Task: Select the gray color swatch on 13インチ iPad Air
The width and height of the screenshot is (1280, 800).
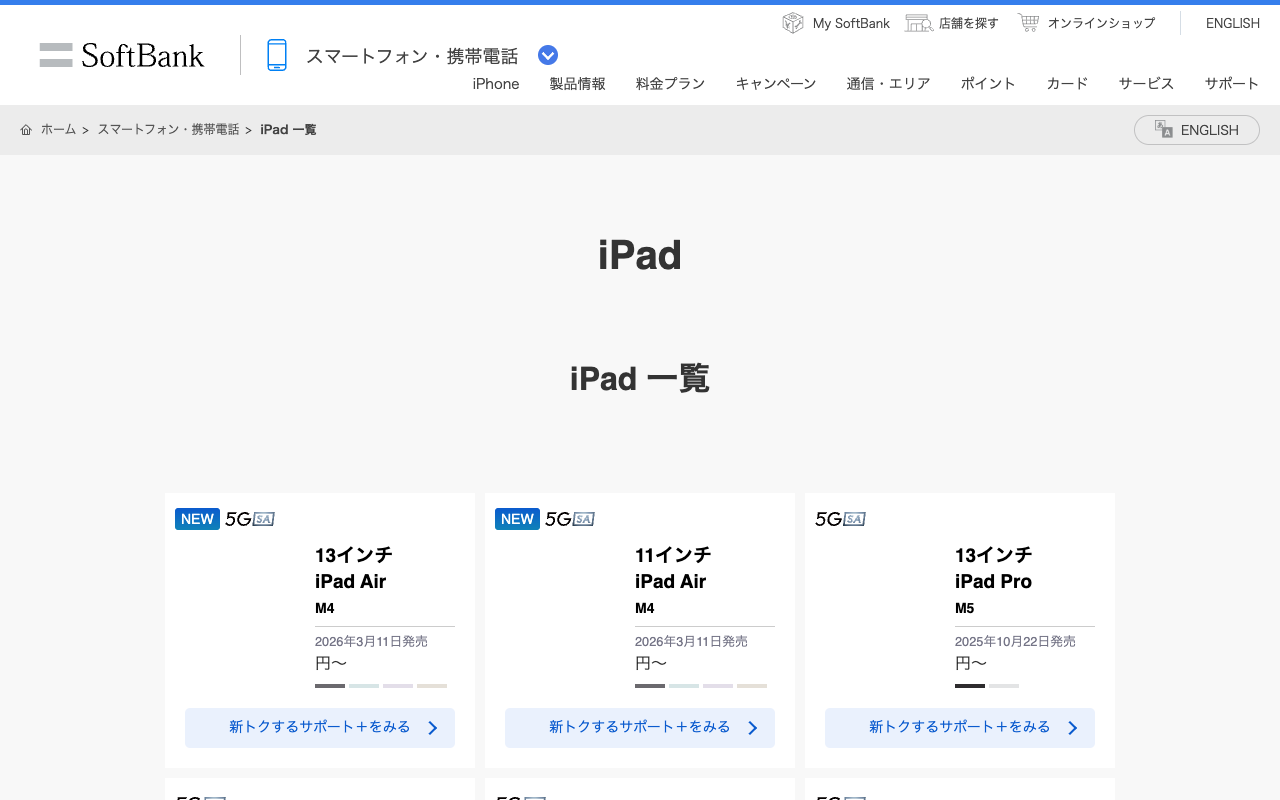Action: (x=330, y=686)
